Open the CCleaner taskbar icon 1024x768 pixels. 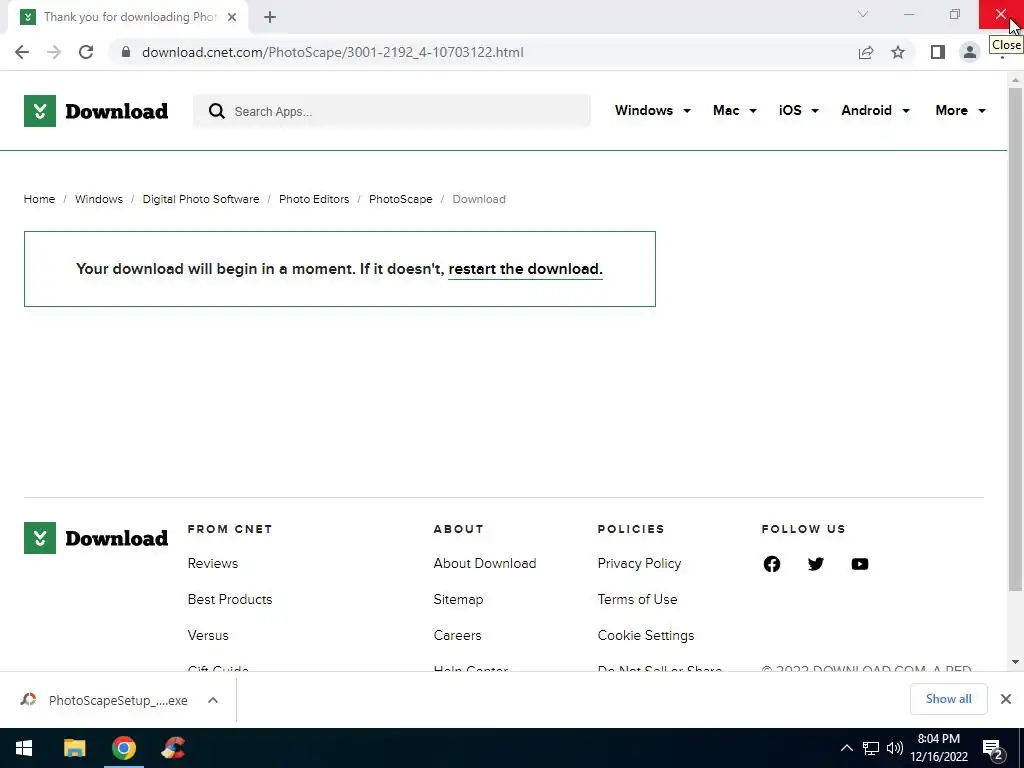[173, 748]
